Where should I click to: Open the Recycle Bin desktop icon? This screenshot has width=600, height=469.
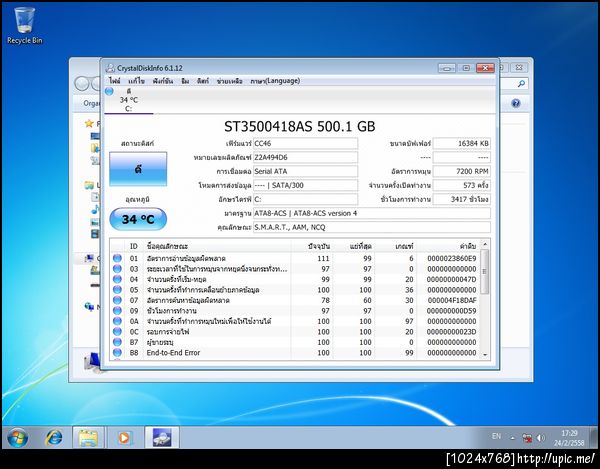pyautogui.click(x=24, y=26)
